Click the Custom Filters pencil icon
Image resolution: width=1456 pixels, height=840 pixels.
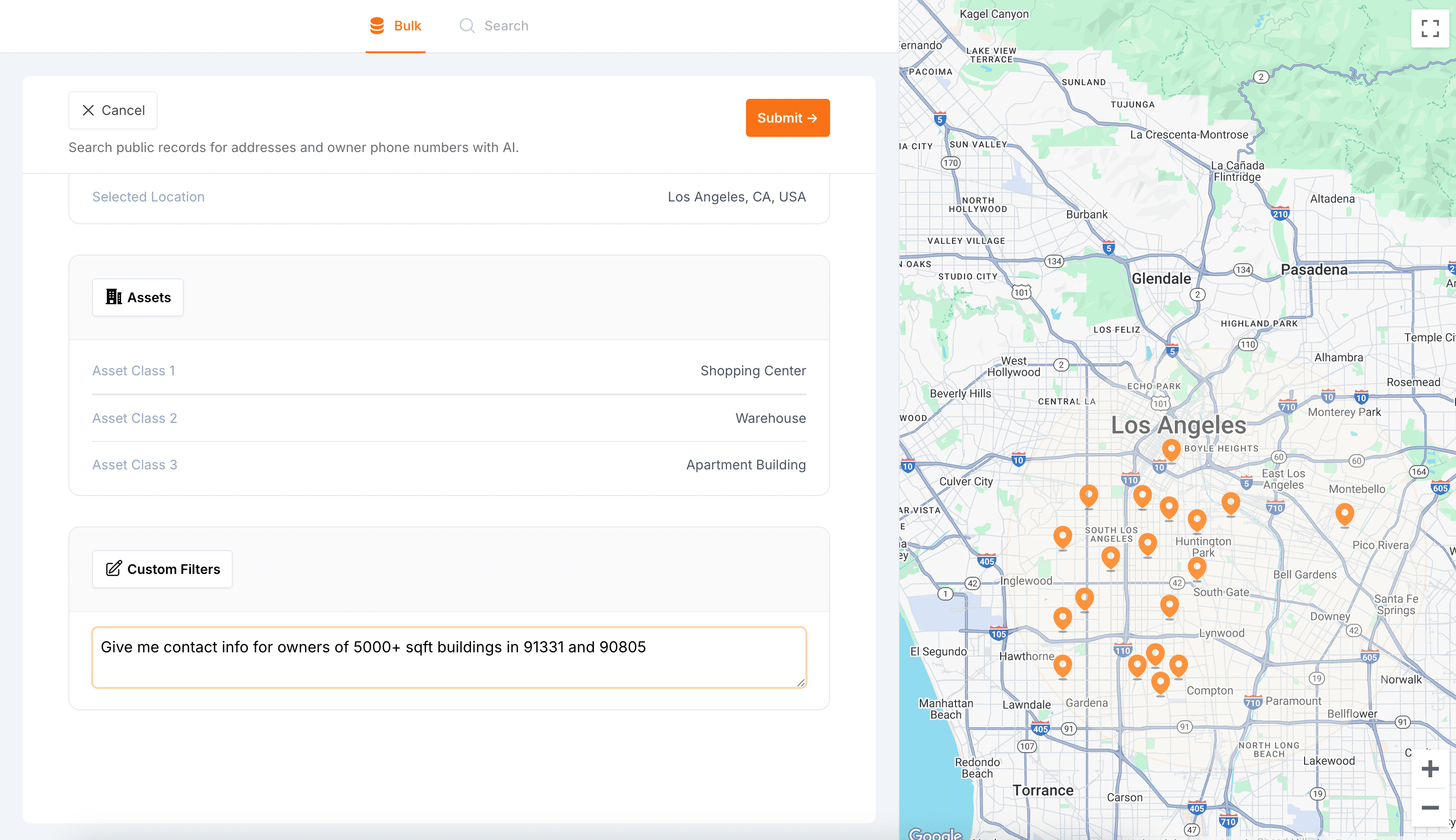click(113, 569)
